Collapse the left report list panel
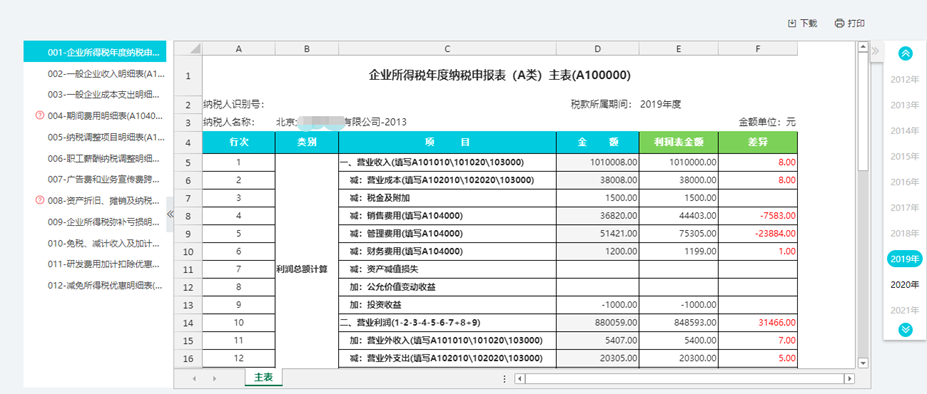Screen dimensions: 927x394 coord(170,214)
